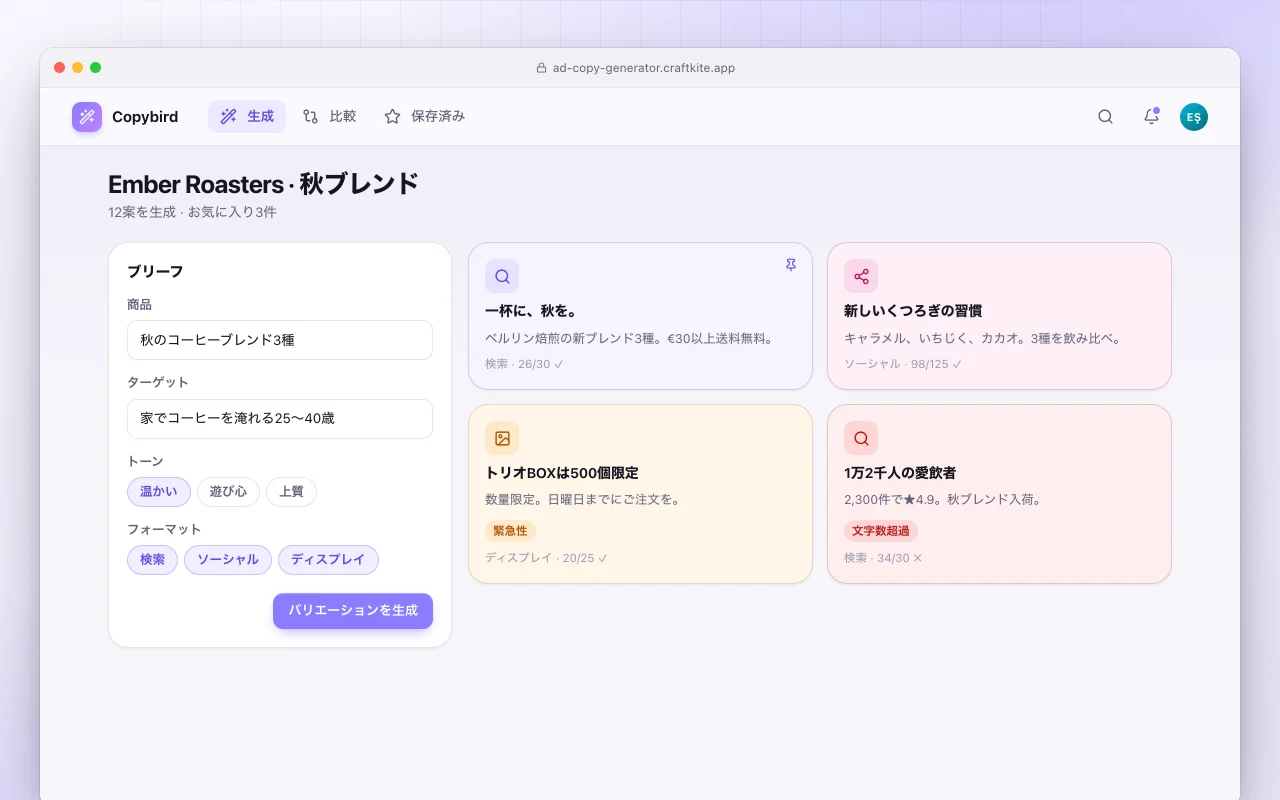This screenshot has width=1280, height=800.
Task: Click the page title Ember Roasters · 秋ブレンド
Action: pos(263,184)
